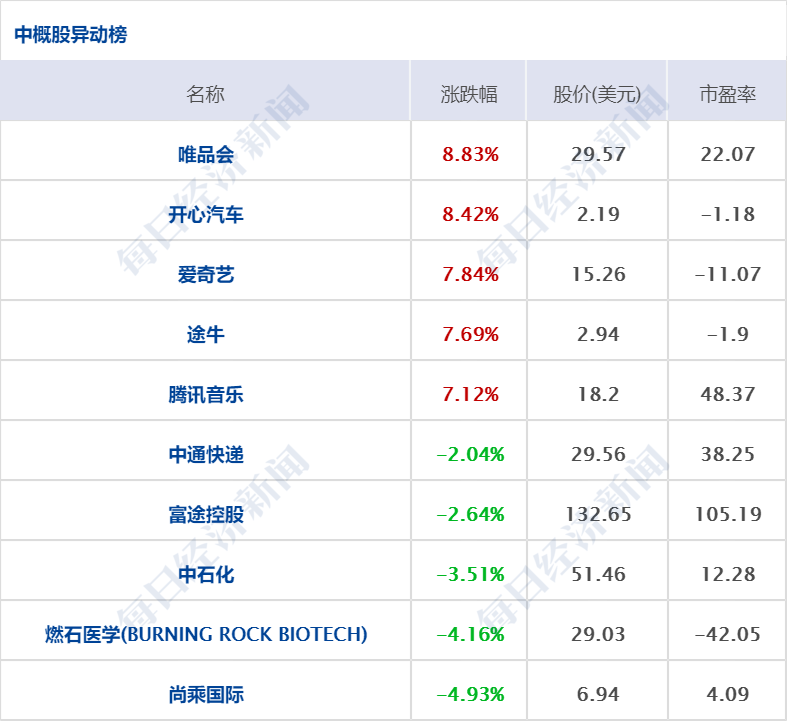The width and height of the screenshot is (787, 721).
Task: Select the 132.65 price cell
Action: [x=598, y=514]
